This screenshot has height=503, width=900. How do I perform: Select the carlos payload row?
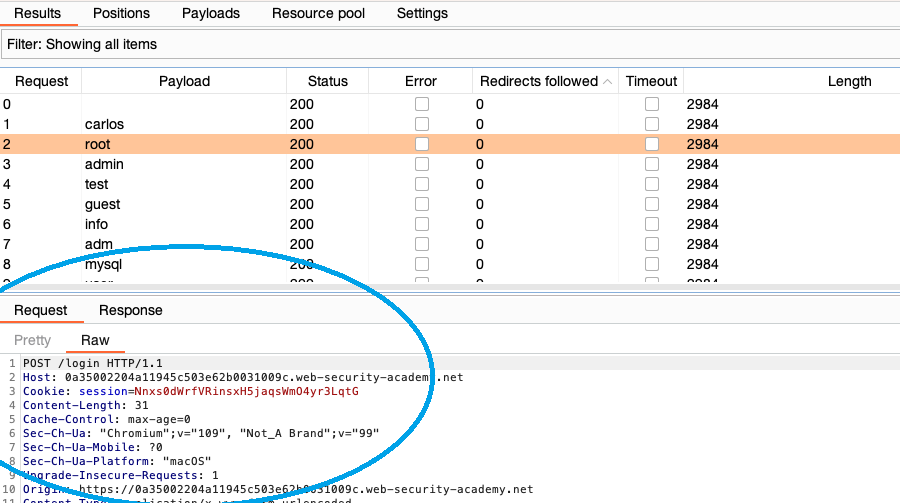[x=450, y=124]
